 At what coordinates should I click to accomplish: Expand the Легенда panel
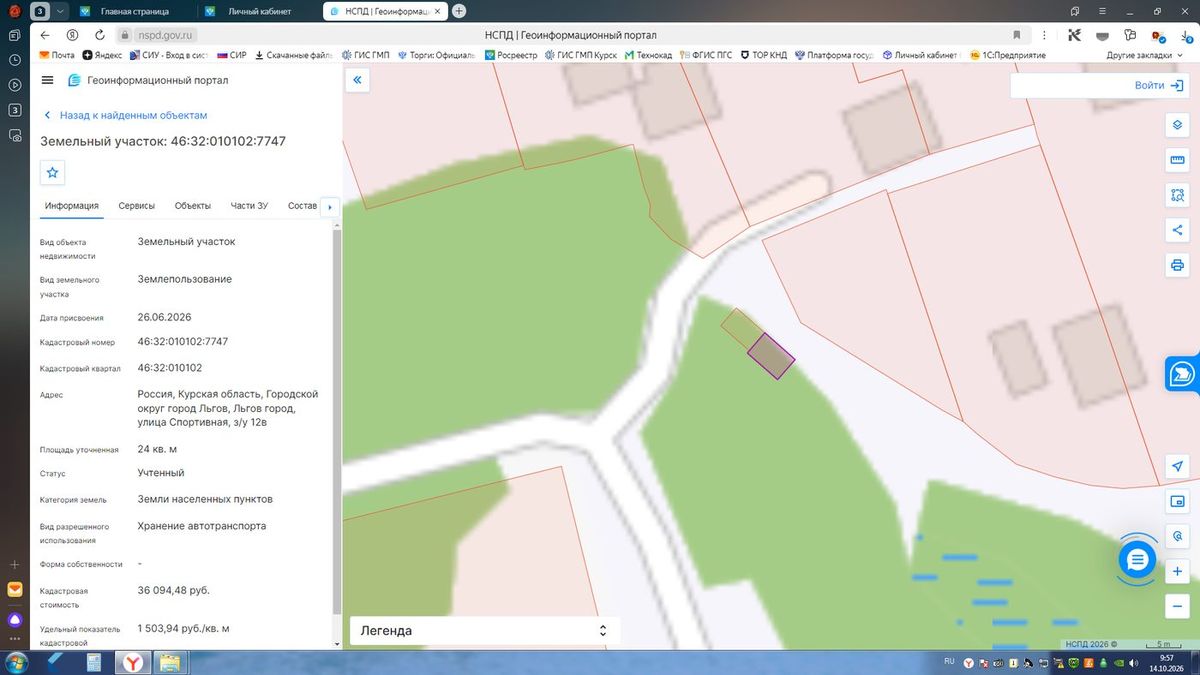click(x=485, y=631)
